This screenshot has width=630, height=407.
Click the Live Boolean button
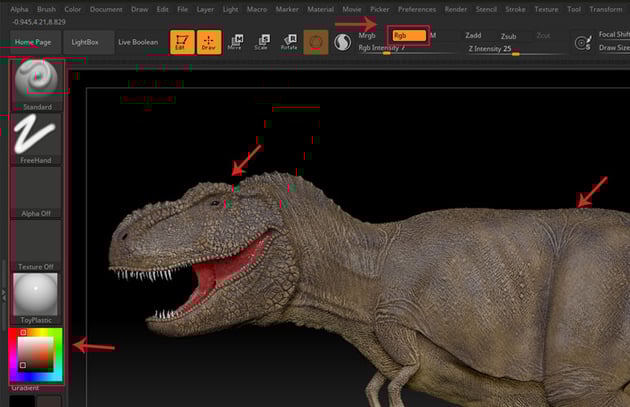(137, 42)
